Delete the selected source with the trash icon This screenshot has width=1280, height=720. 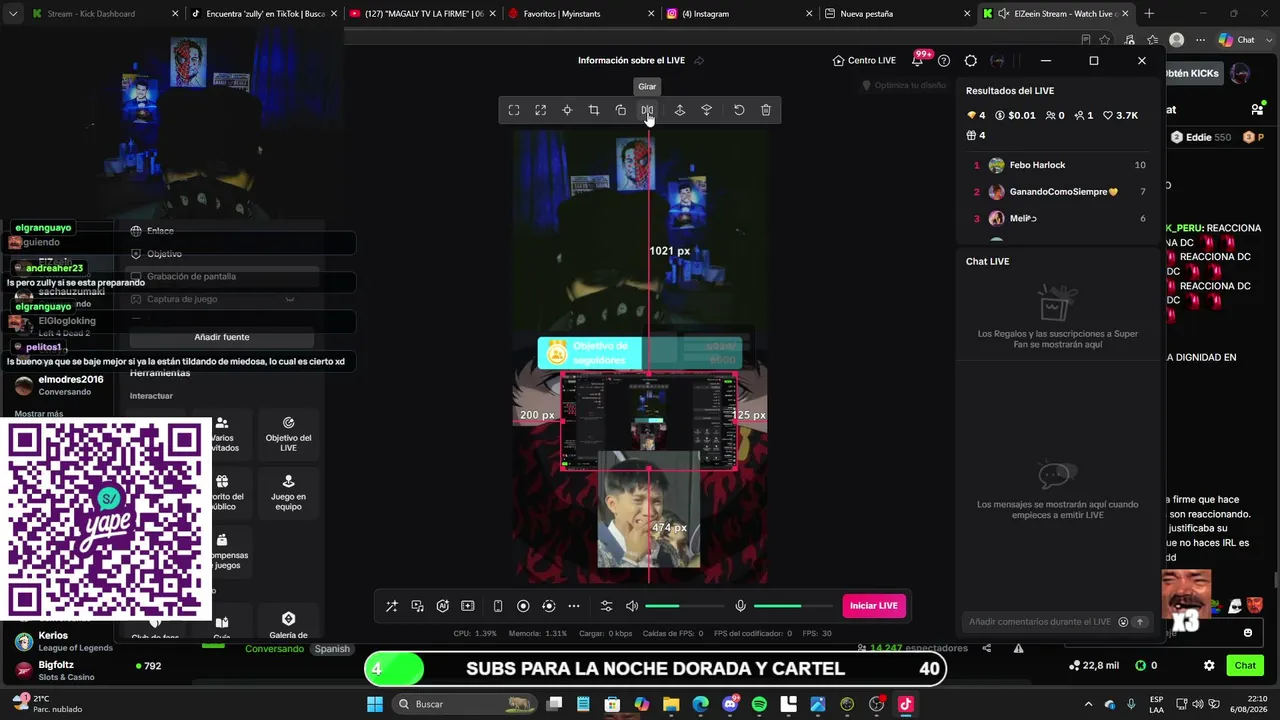(766, 110)
